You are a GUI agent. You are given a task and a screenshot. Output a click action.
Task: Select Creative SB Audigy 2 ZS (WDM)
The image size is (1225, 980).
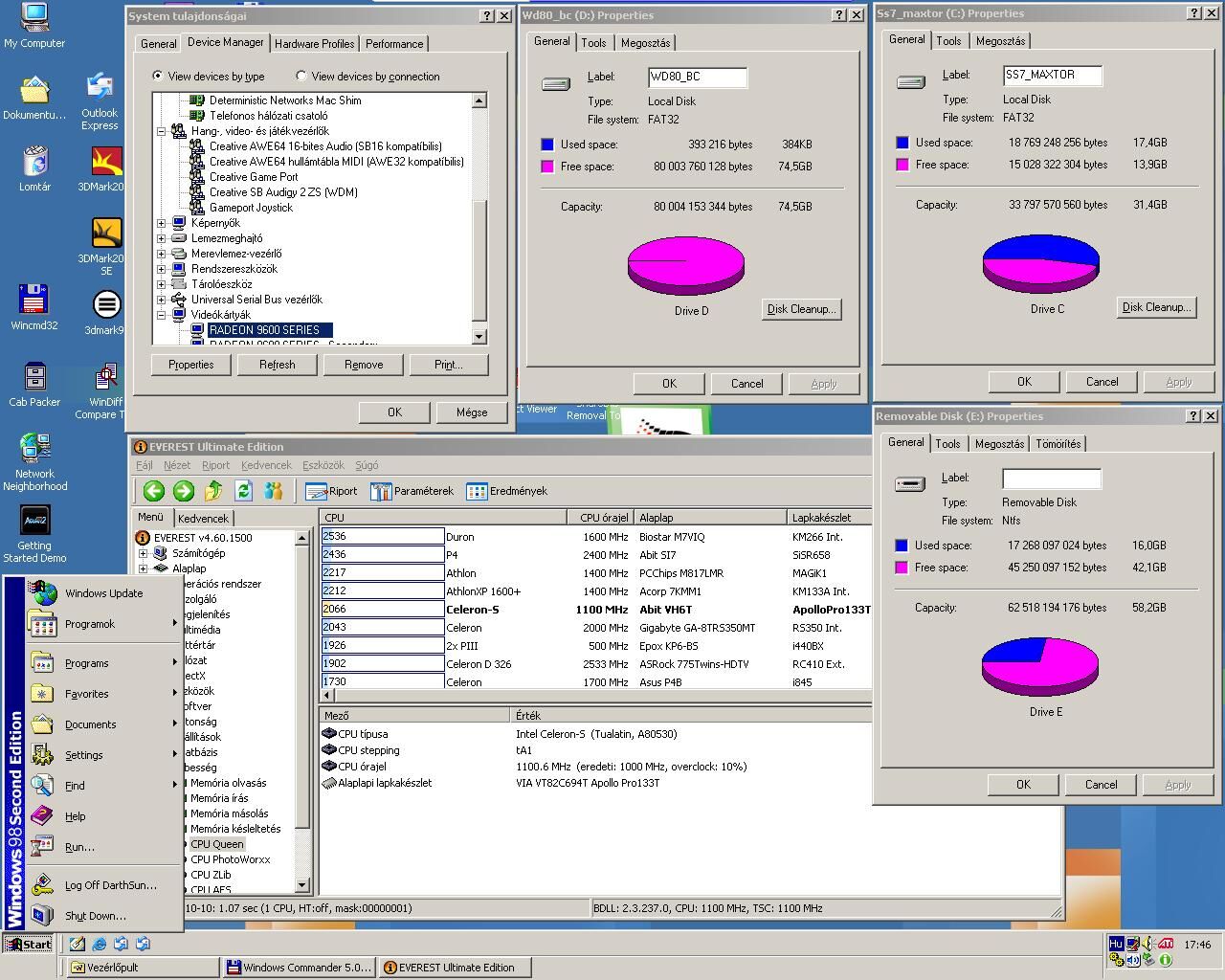283,192
